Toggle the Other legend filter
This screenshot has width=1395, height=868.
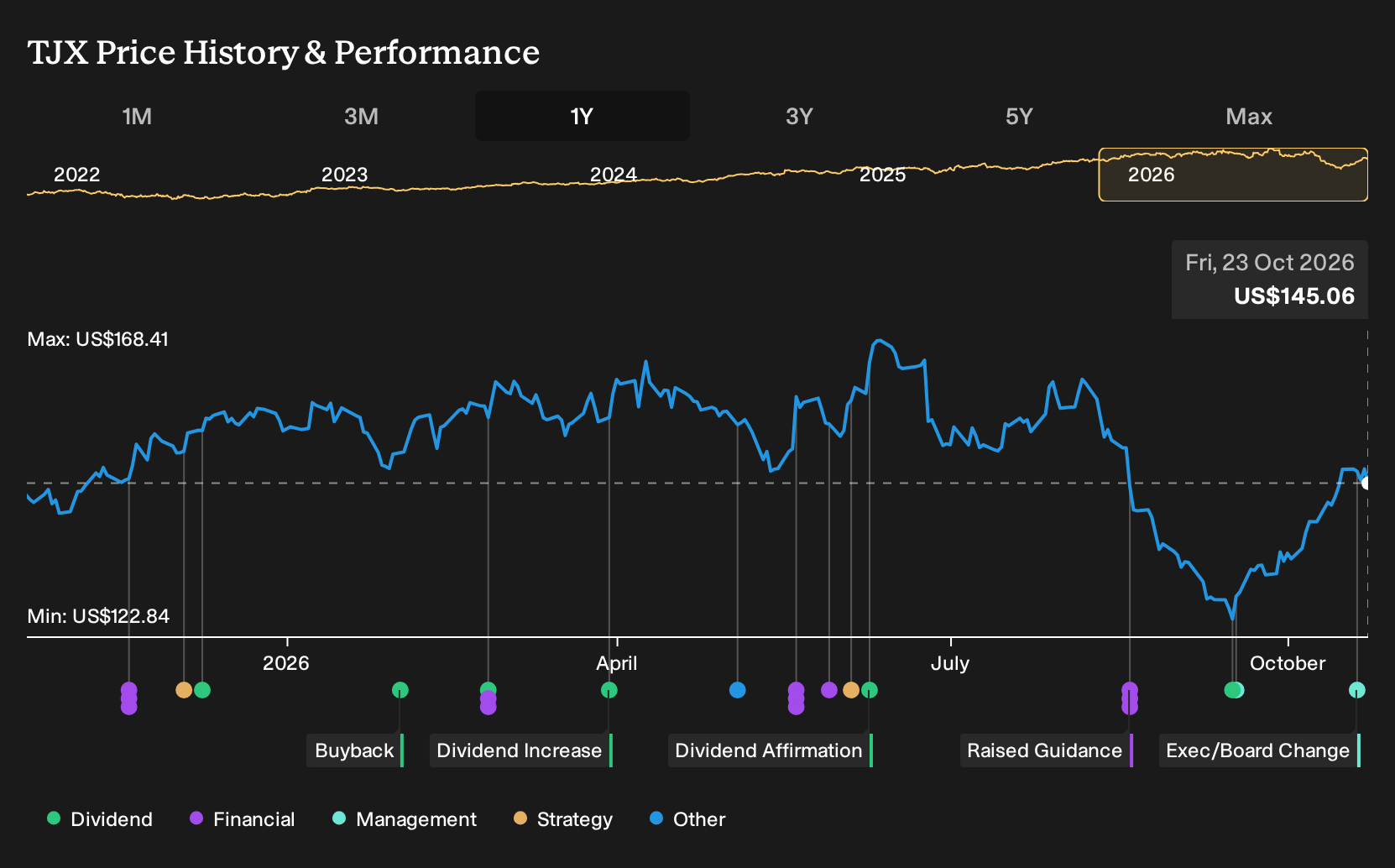click(x=687, y=819)
